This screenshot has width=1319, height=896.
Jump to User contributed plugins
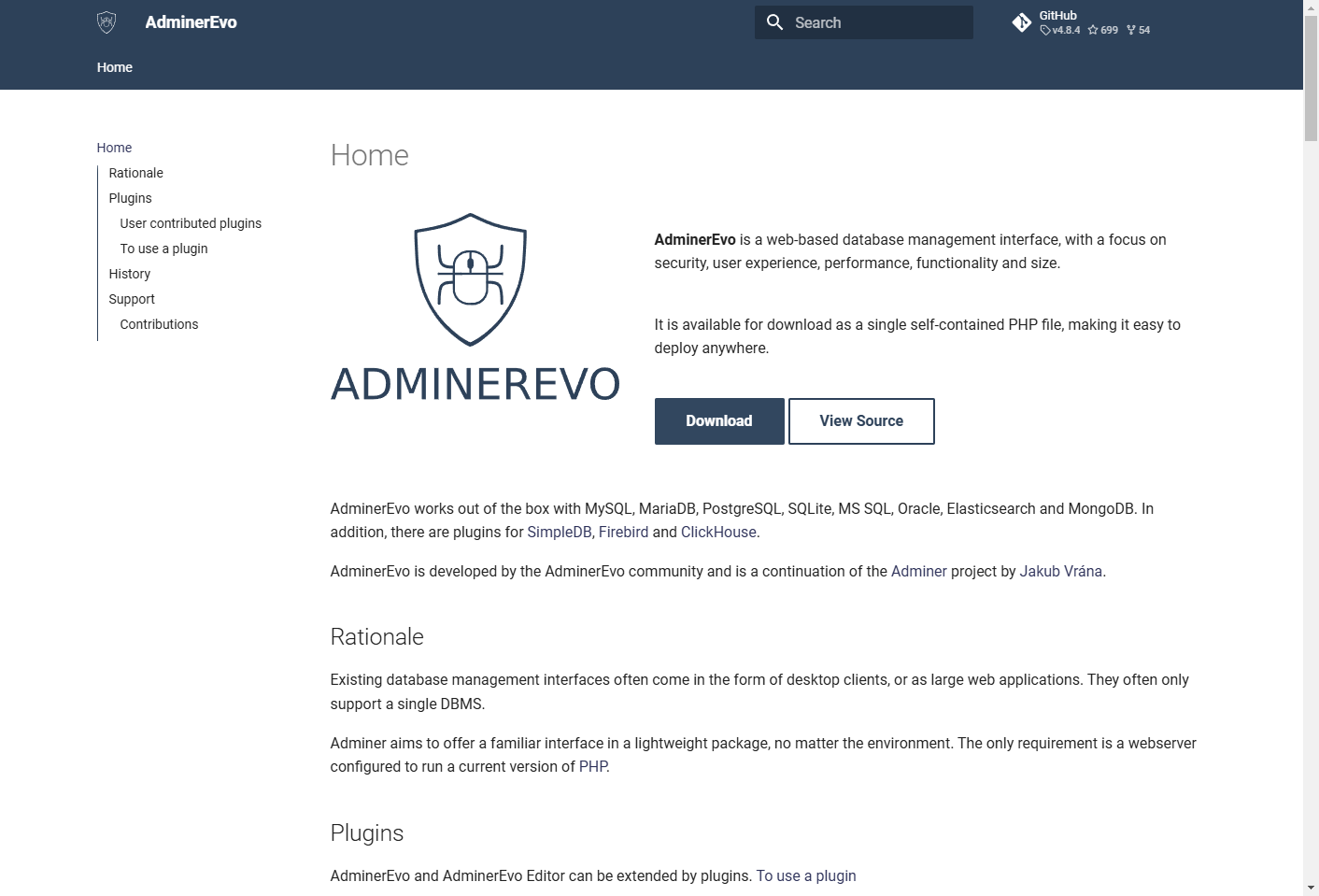pos(191,223)
